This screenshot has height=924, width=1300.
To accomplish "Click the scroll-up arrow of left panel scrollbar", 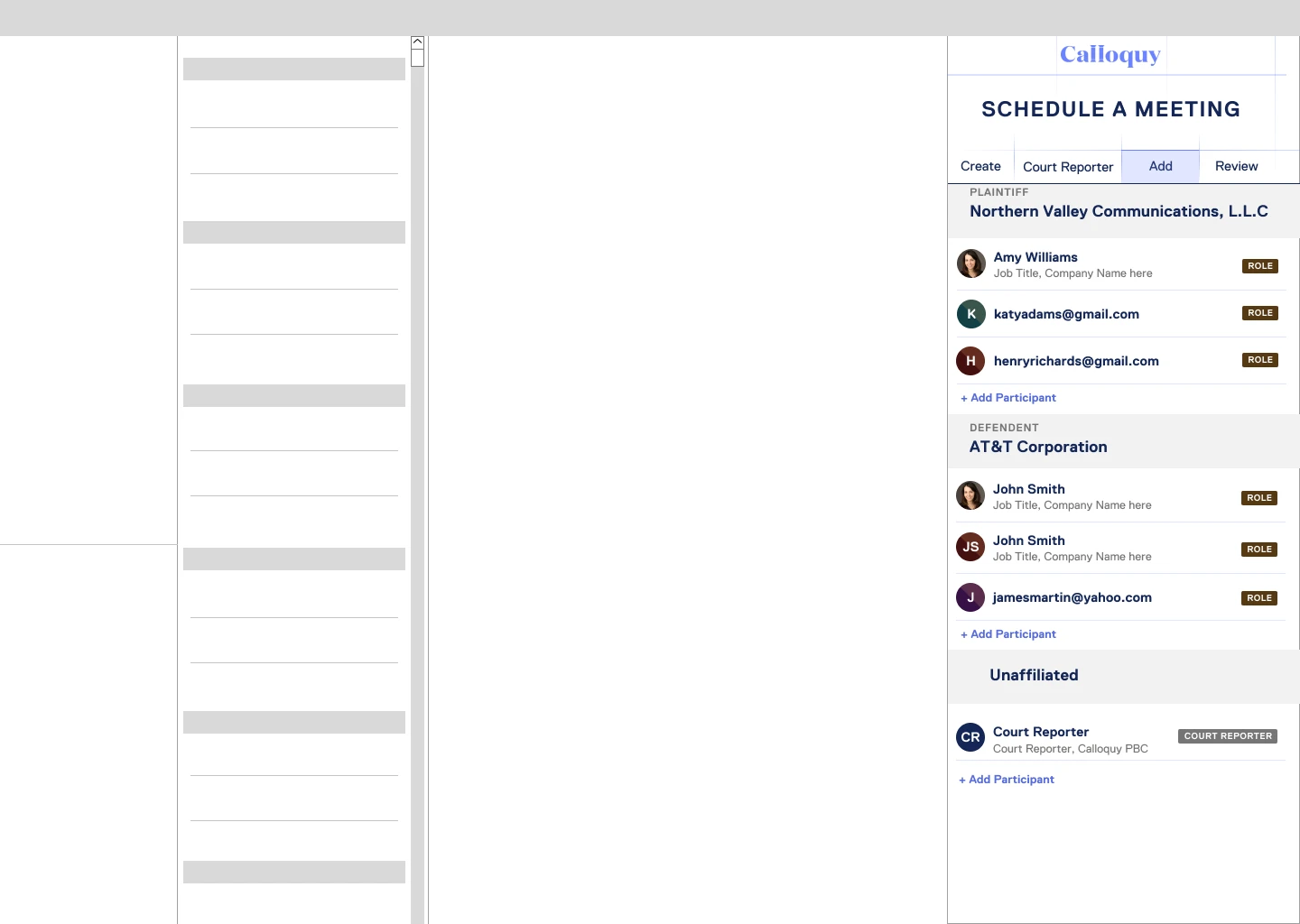I will 417,42.
